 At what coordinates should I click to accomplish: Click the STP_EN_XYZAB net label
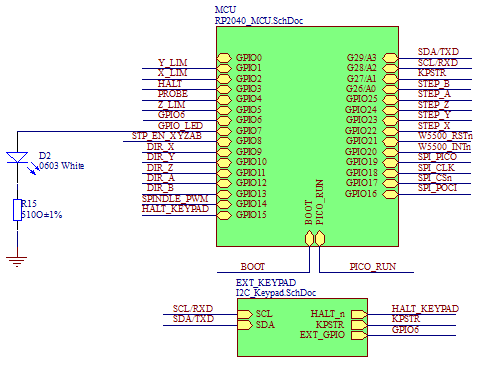(x=167, y=136)
